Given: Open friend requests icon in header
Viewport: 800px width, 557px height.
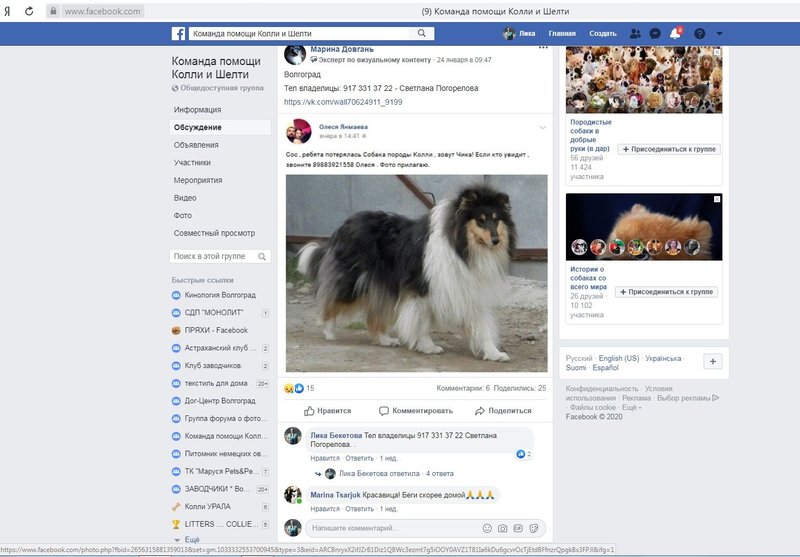Looking at the screenshot, I should pyautogui.click(x=635, y=34).
